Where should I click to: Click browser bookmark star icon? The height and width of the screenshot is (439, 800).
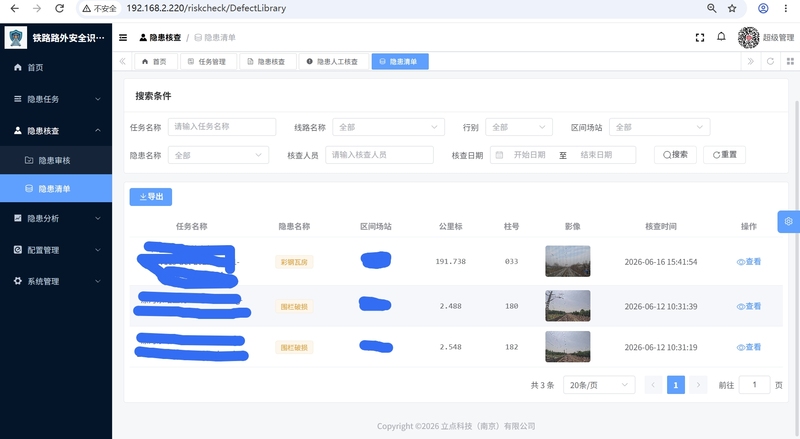pyautogui.click(x=732, y=8)
